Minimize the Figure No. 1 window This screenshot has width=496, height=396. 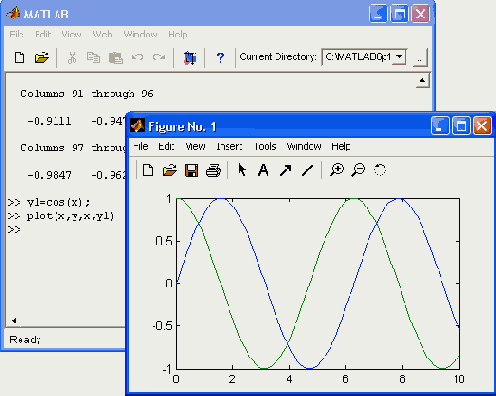pyautogui.click(x=440, y=126)
